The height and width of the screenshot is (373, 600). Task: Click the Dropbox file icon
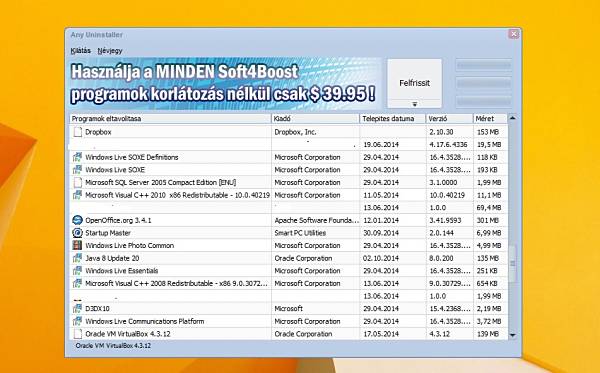pos(77,132)
